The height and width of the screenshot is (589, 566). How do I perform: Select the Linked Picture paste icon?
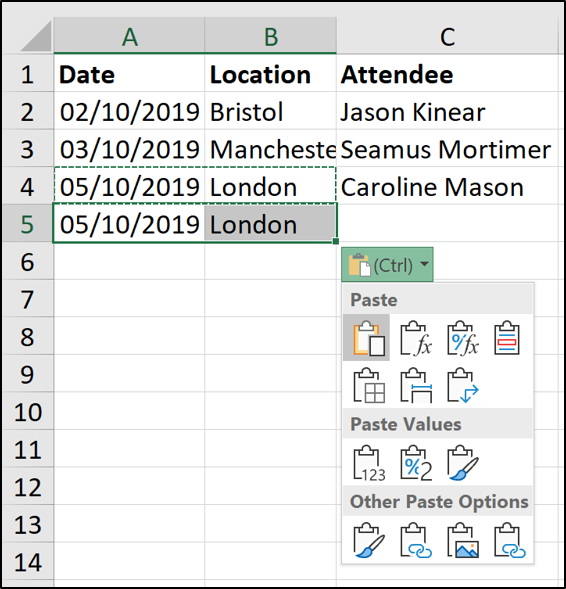point(509,540)
